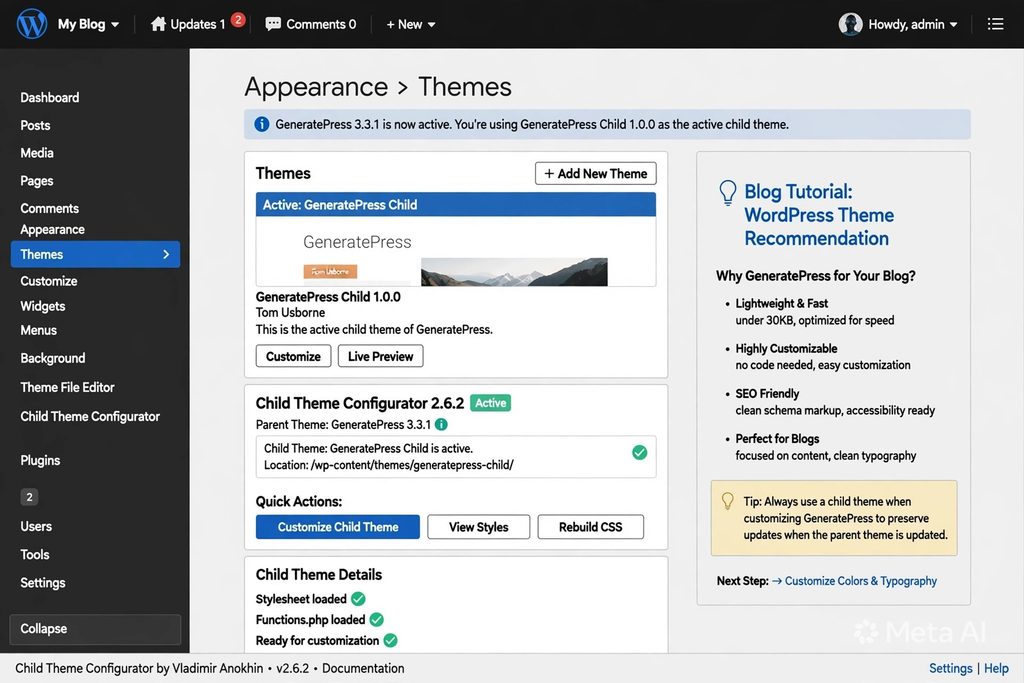Click the Live Preview button
1024x683 pixels.
tap(380, 357)
